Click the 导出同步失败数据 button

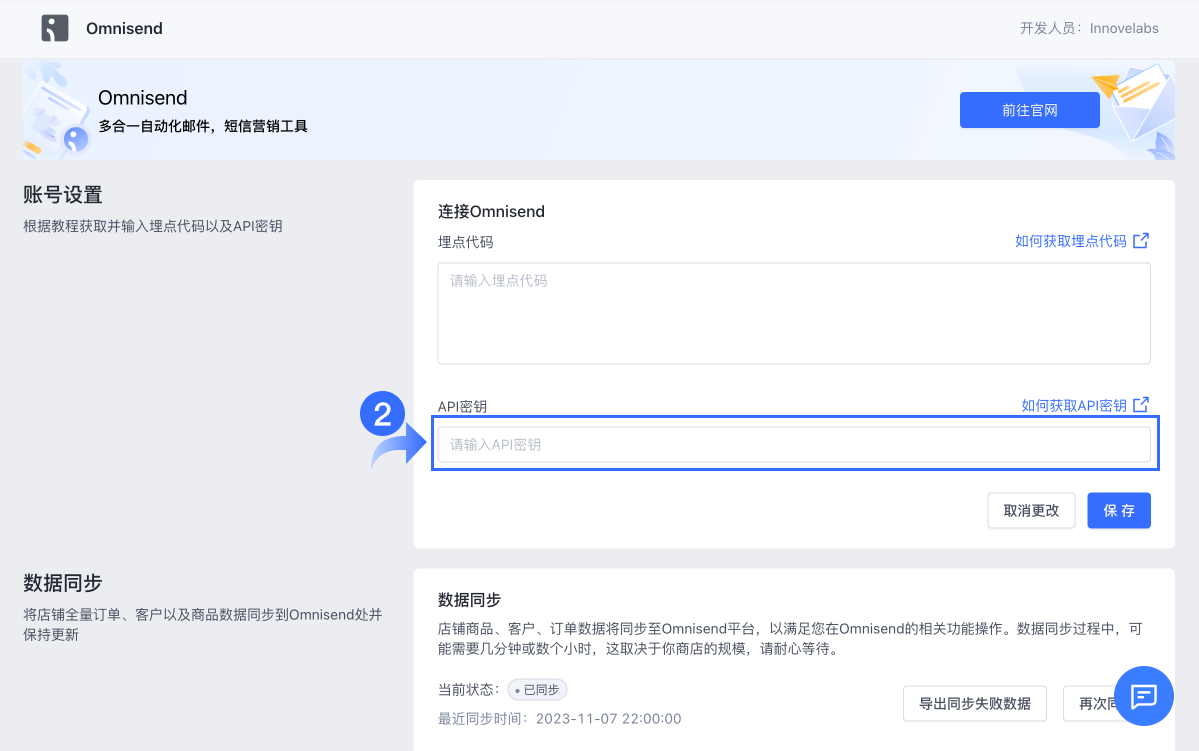[974, 704]
